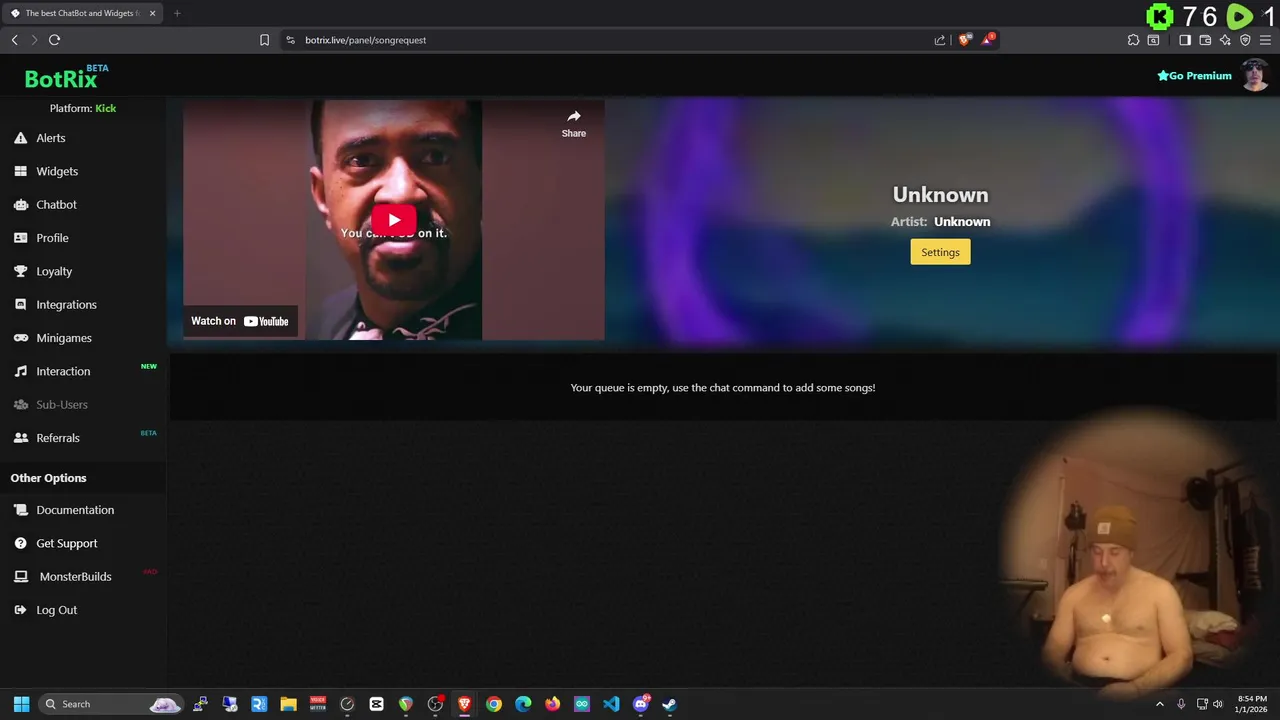Open Steam from the taskbar
Screen dimensions: 1280x720
(x=669, y=704)
